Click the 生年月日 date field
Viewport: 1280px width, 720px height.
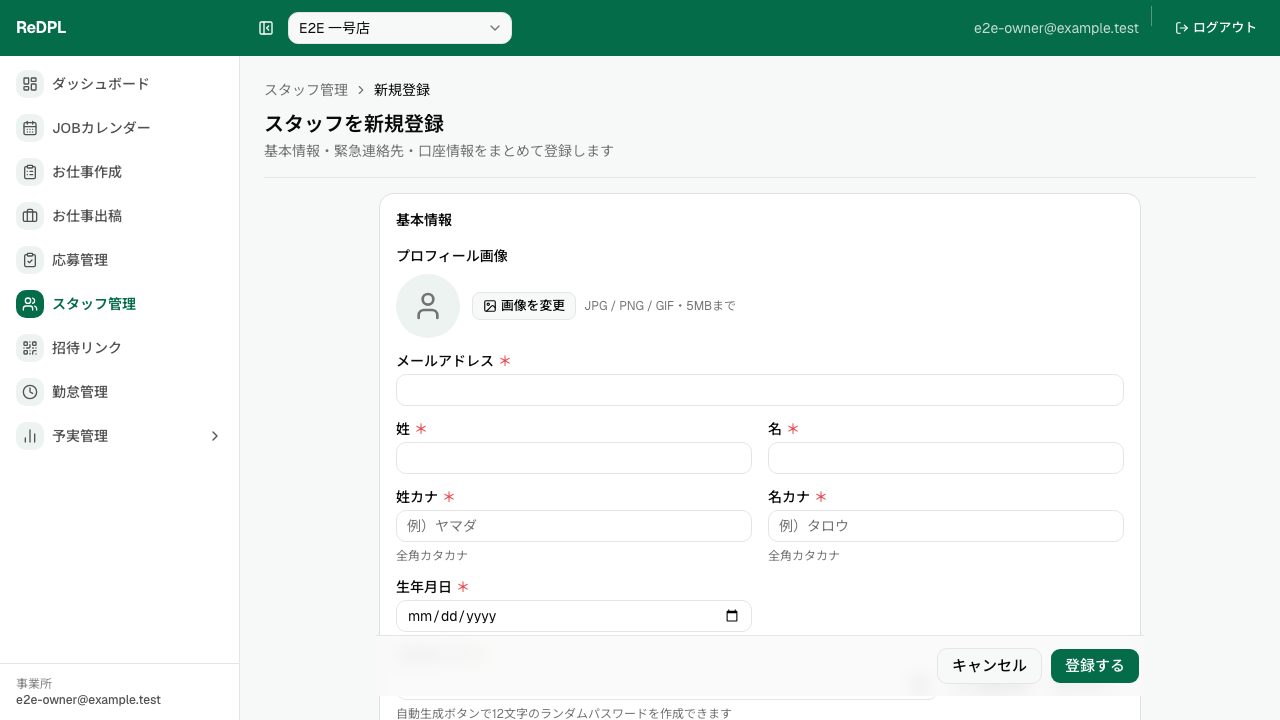574,616
